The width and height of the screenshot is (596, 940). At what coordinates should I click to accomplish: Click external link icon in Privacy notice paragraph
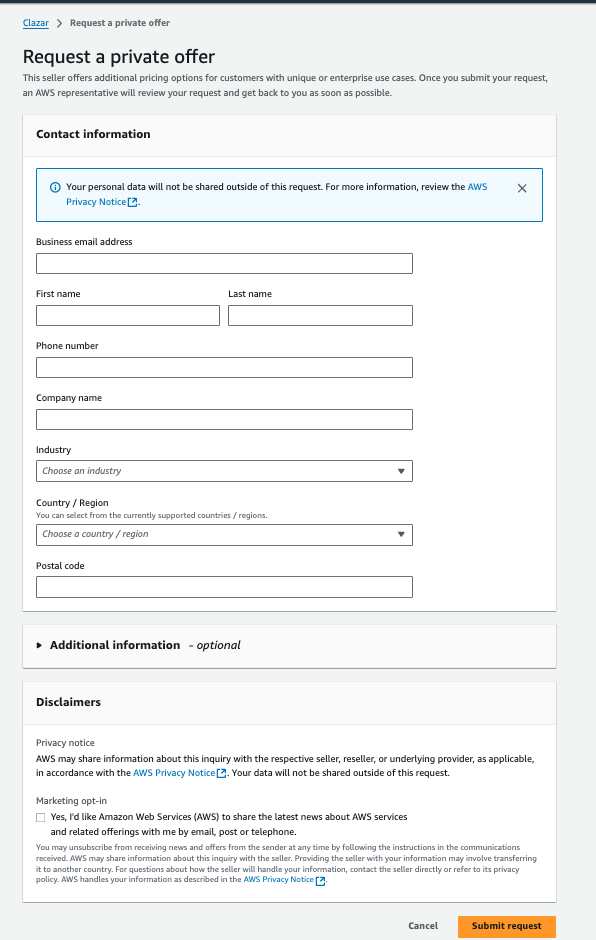pyautogui.click(x=221, y=773)
